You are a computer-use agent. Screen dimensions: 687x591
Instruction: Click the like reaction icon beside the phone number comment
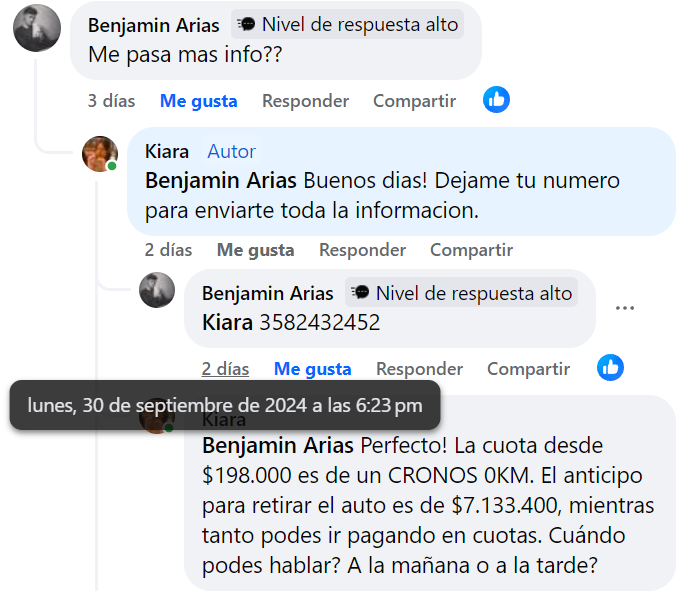[x=610, y=367]
